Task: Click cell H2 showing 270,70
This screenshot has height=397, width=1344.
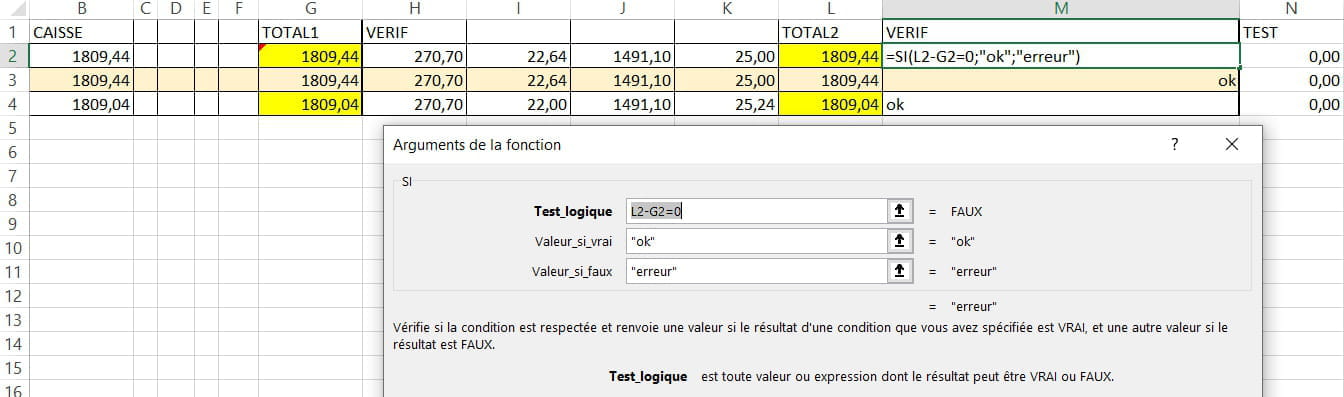Action: click(x=414, y=56)
